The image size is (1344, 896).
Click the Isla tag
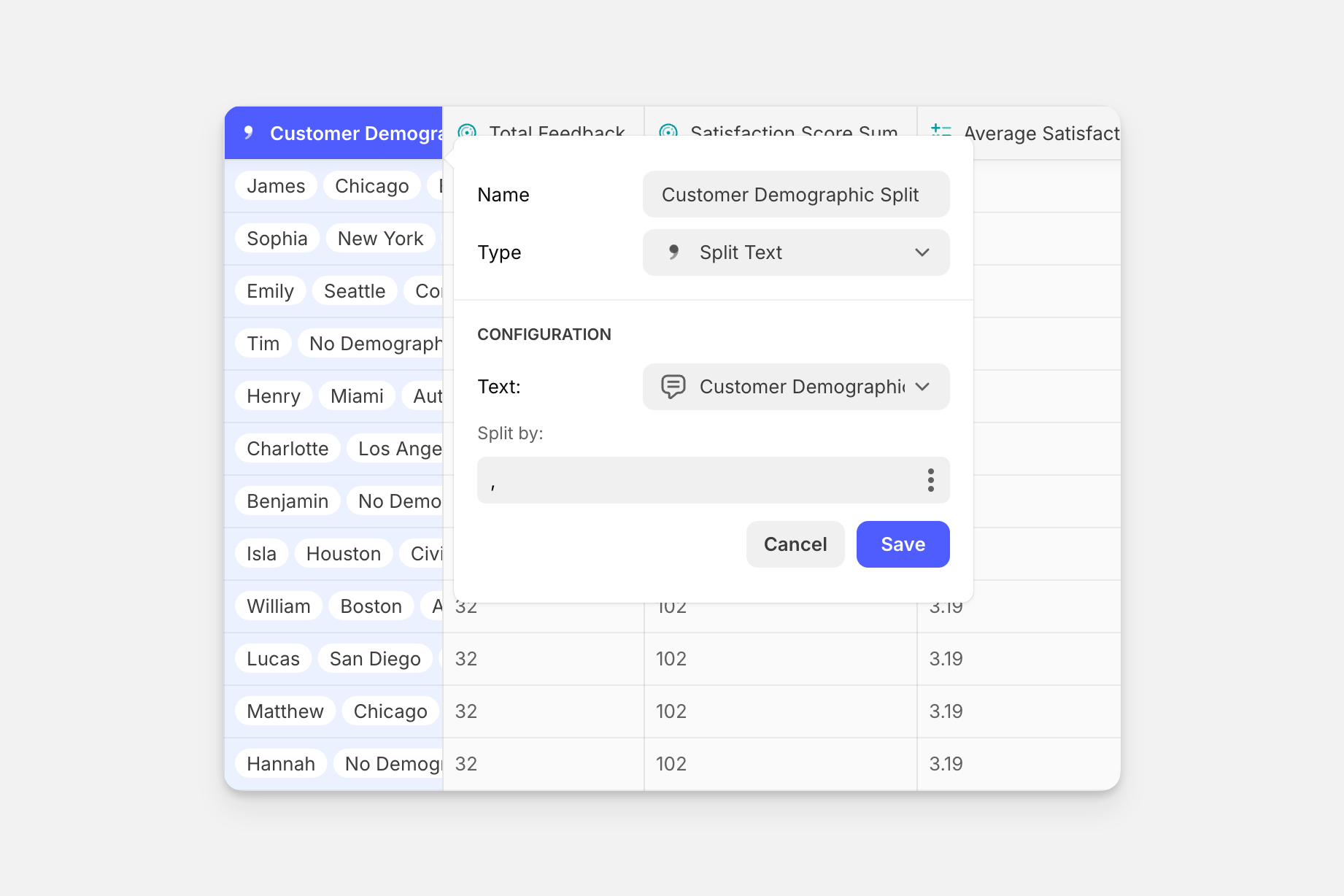click(262, 554)
